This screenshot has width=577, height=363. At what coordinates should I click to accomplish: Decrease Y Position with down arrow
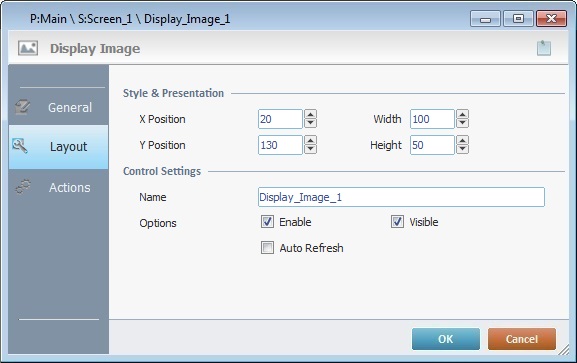click(x=310, y=149)
